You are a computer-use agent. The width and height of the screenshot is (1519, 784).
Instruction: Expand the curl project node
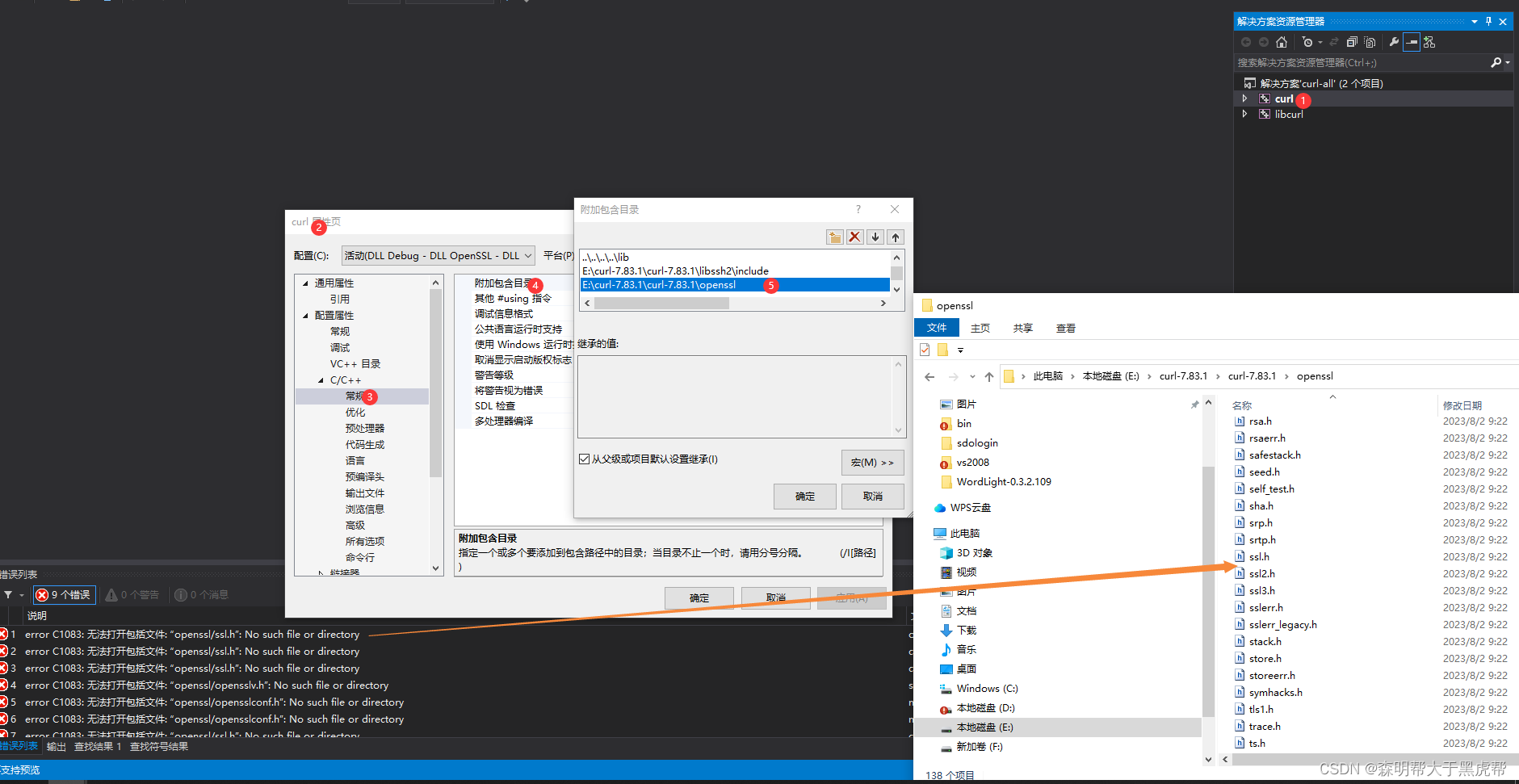click(1244, 99)
